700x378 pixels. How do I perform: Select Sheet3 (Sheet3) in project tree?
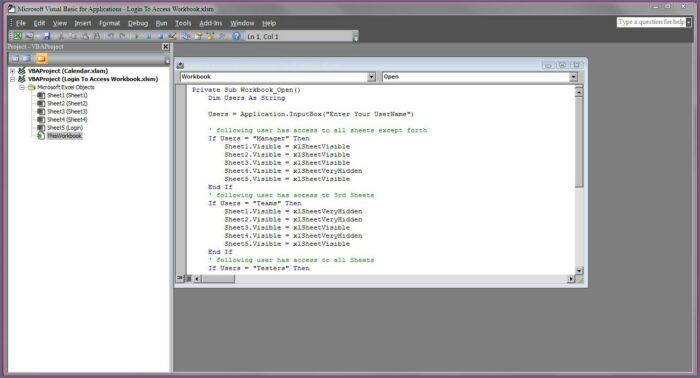click(x=67, y=112)
